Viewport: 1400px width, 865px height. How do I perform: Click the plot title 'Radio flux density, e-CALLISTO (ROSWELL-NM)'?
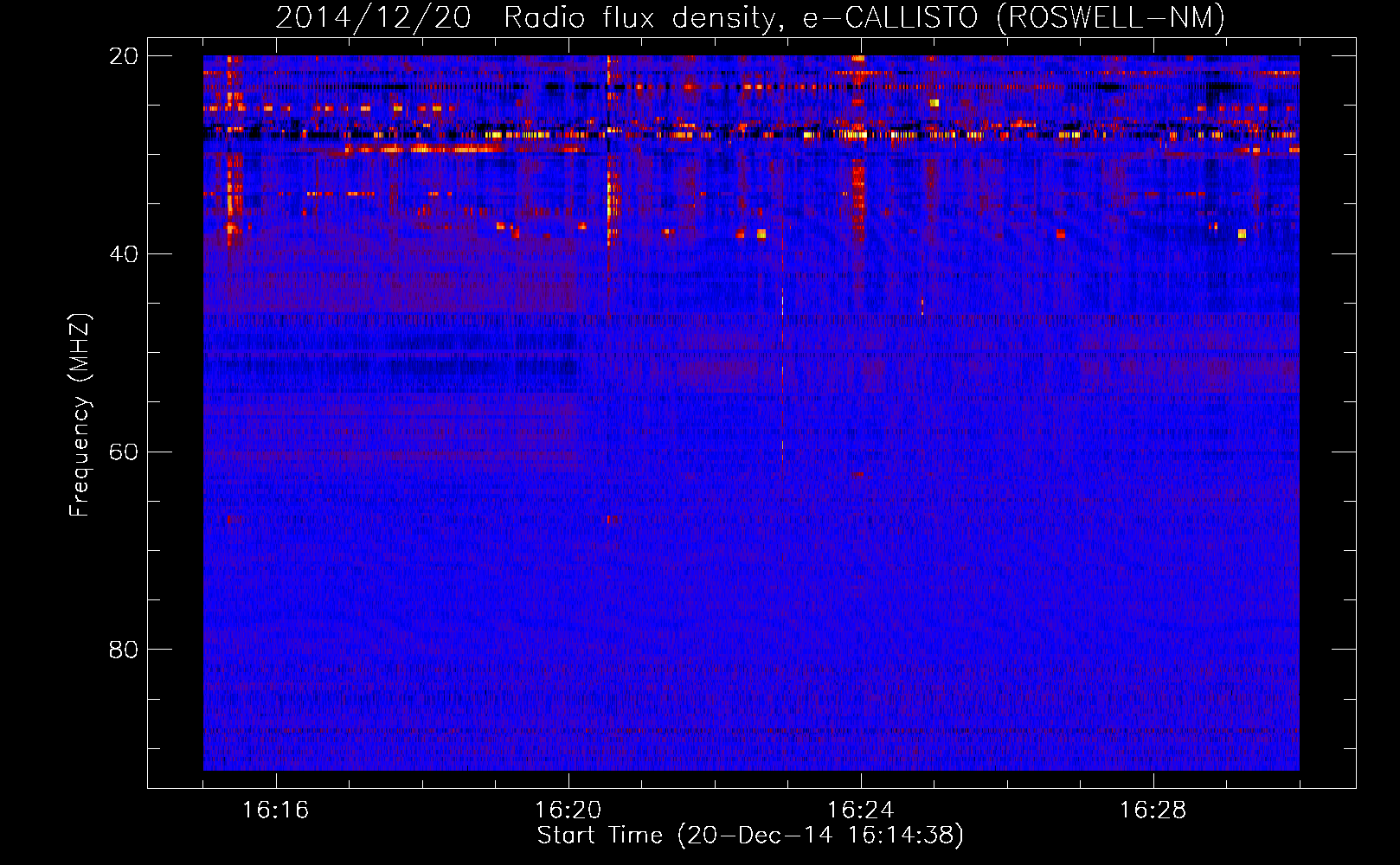click(864, 17)
